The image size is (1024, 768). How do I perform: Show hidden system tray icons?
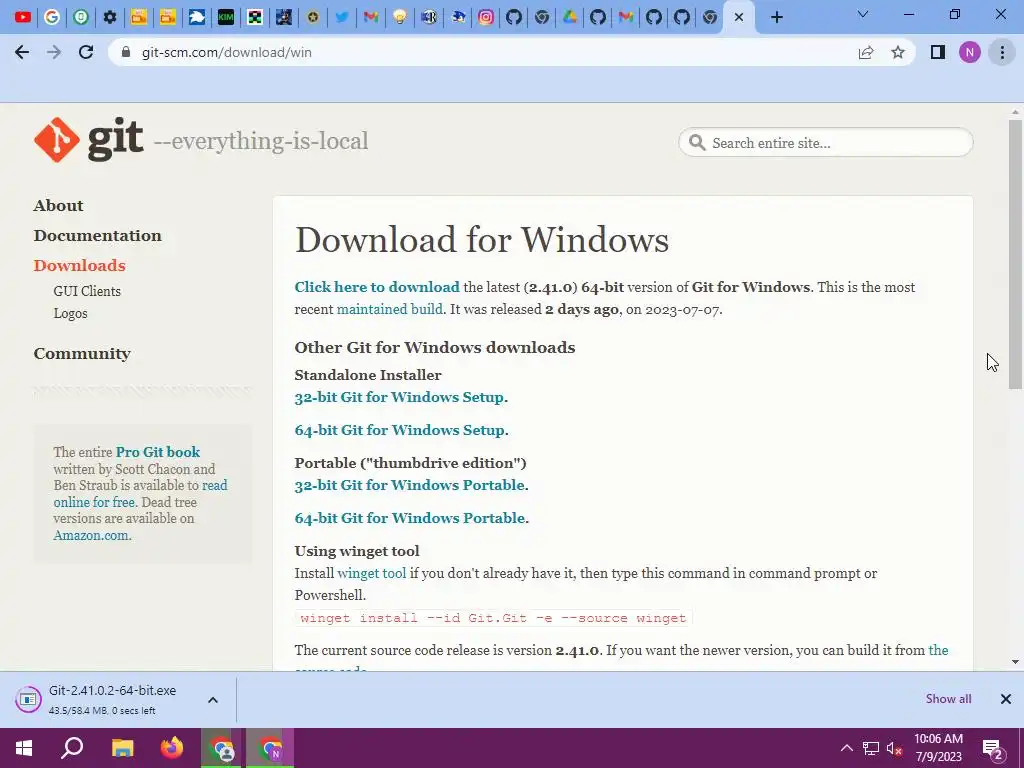[846, 748]
